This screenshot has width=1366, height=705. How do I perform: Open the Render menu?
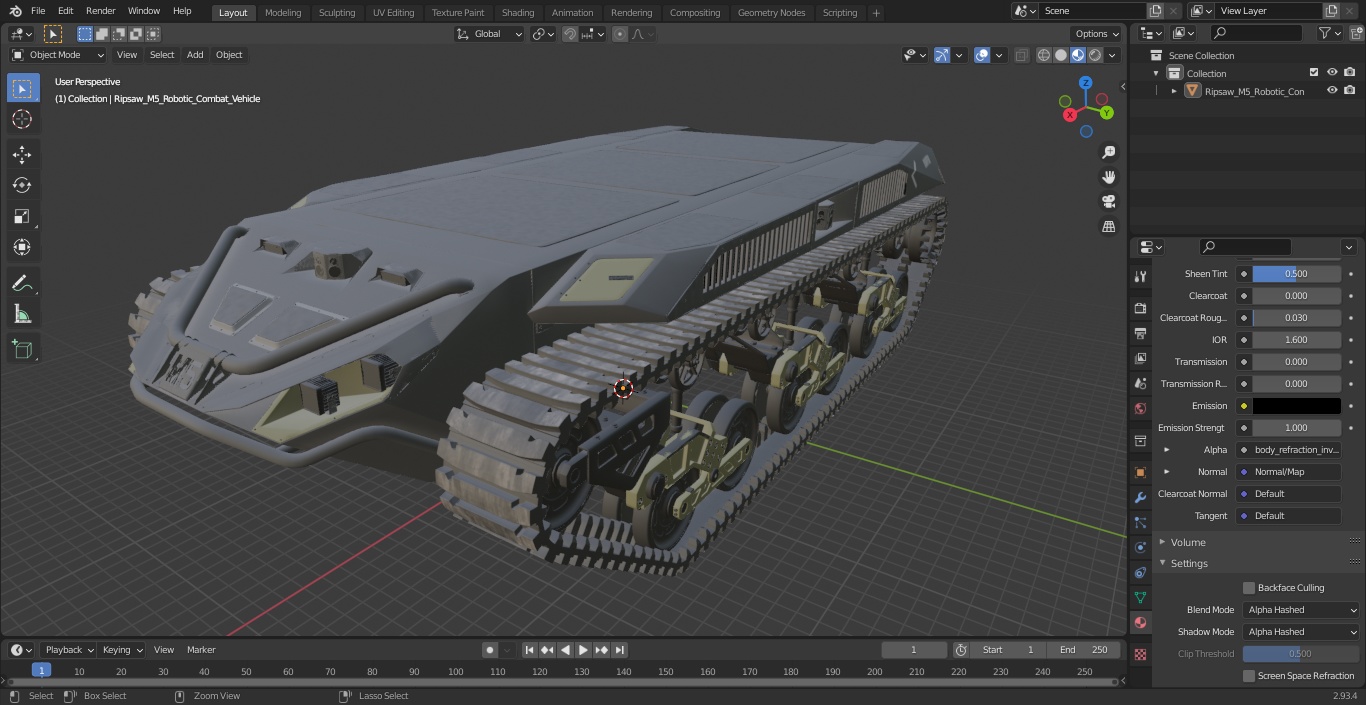100,11
